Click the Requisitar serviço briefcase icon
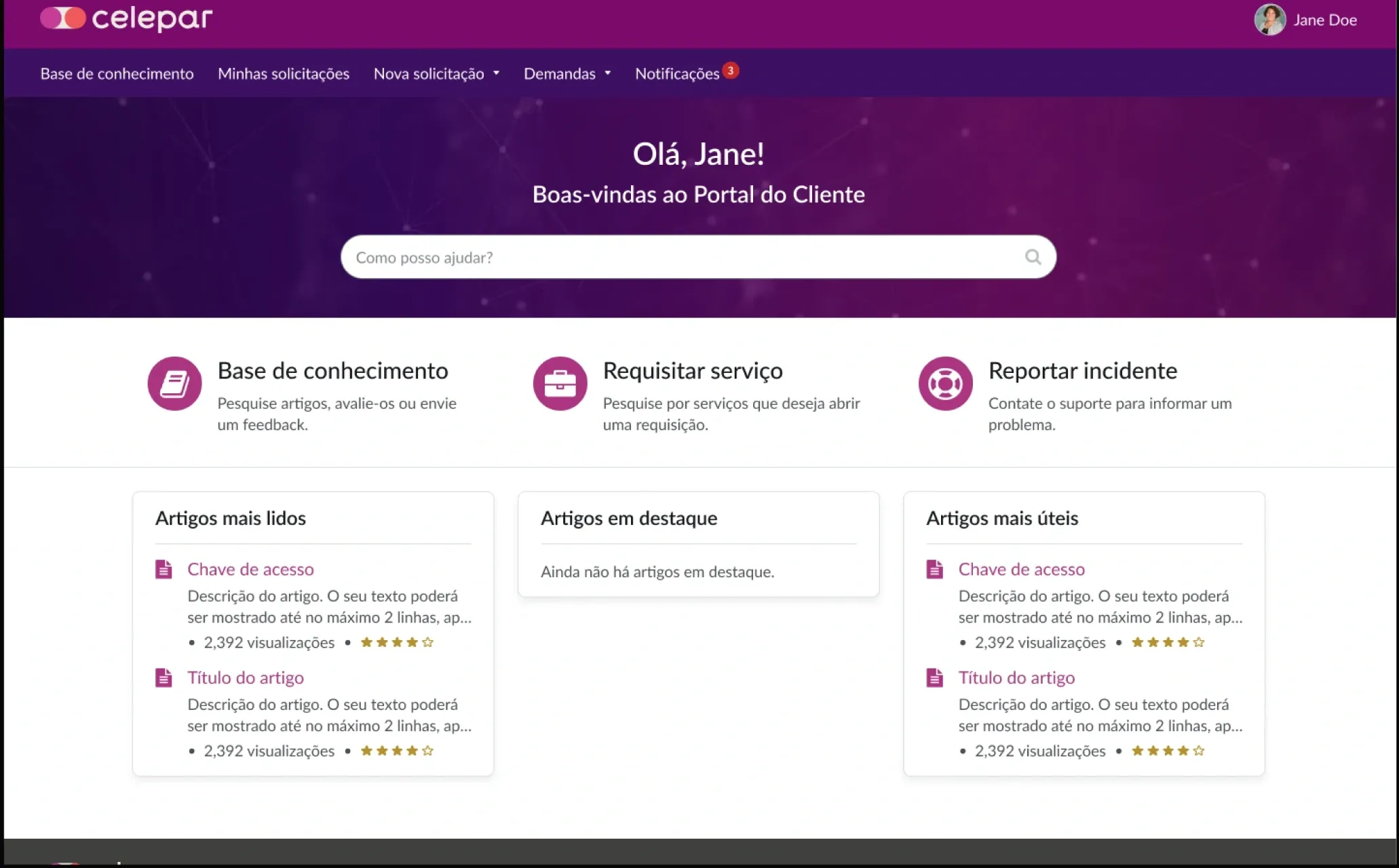 pyautogui.click(x=560, y=384)
